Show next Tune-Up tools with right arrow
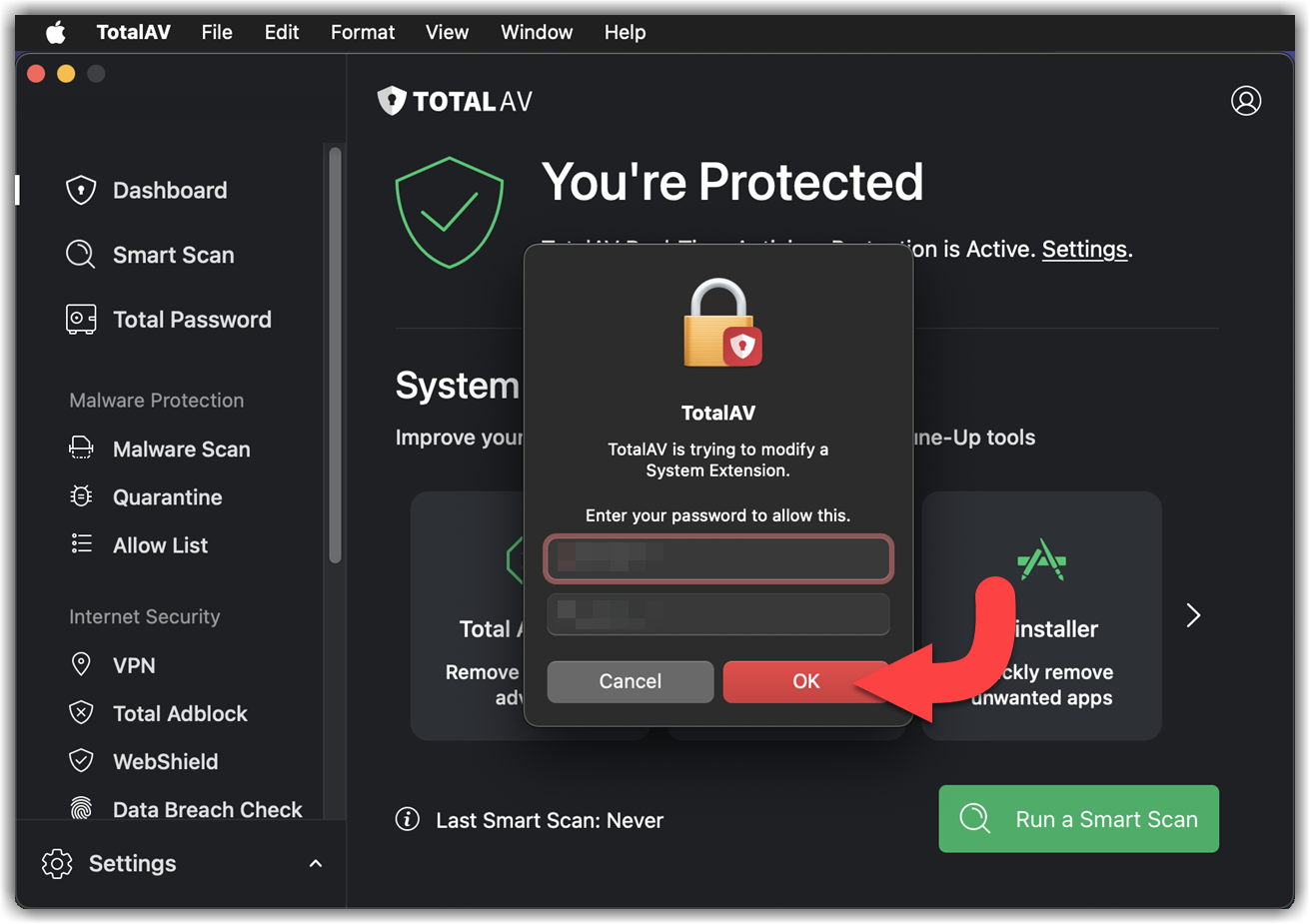 click(x=1193, y=615)
